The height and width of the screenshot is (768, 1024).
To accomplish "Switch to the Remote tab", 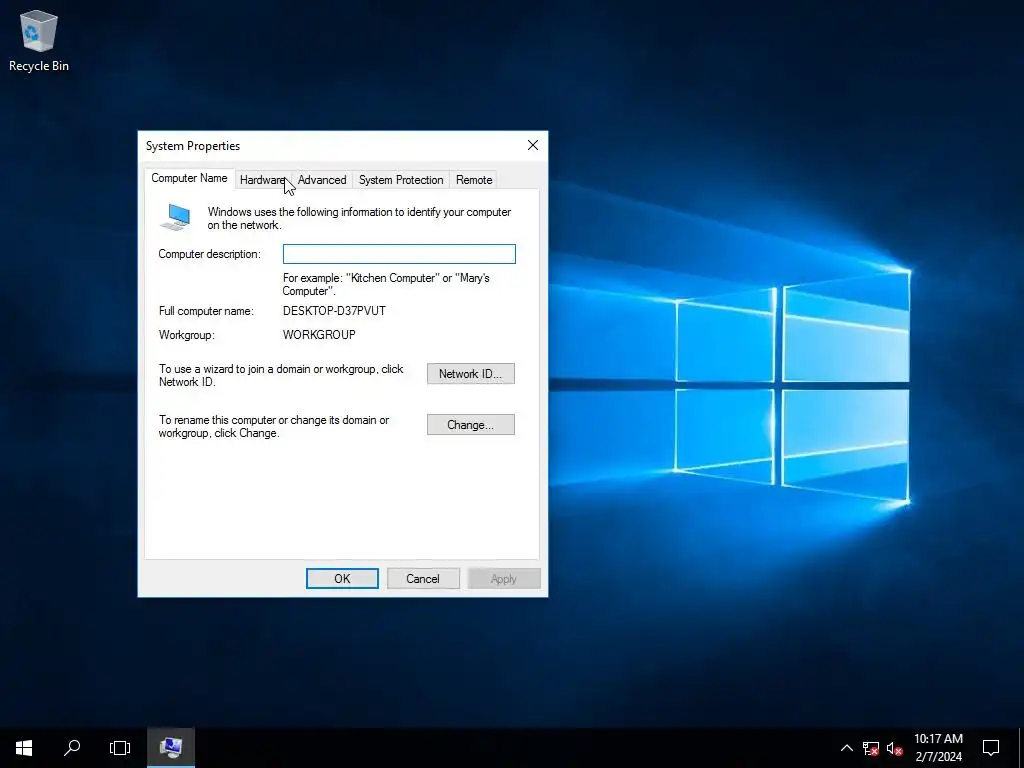I will 474,180.
